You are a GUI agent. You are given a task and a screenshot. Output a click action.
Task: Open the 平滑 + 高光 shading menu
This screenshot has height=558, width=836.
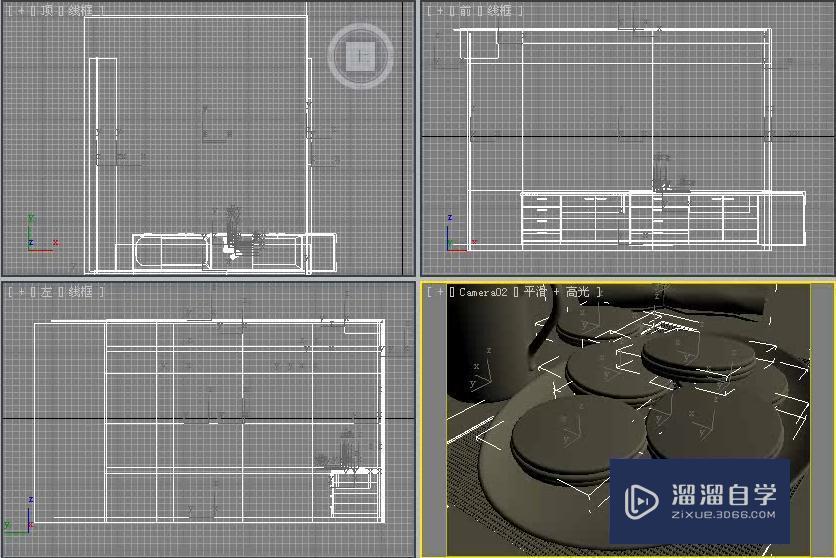[557, 292]
